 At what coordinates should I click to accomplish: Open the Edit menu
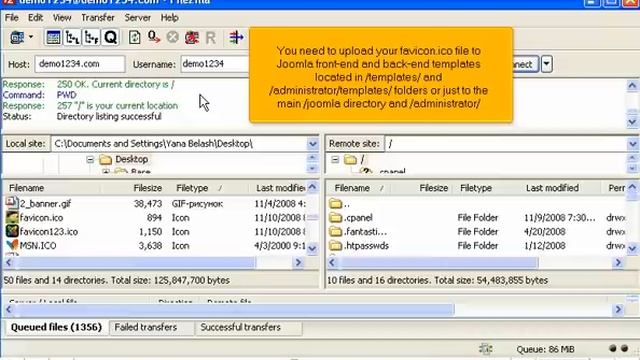click(36, 18)
